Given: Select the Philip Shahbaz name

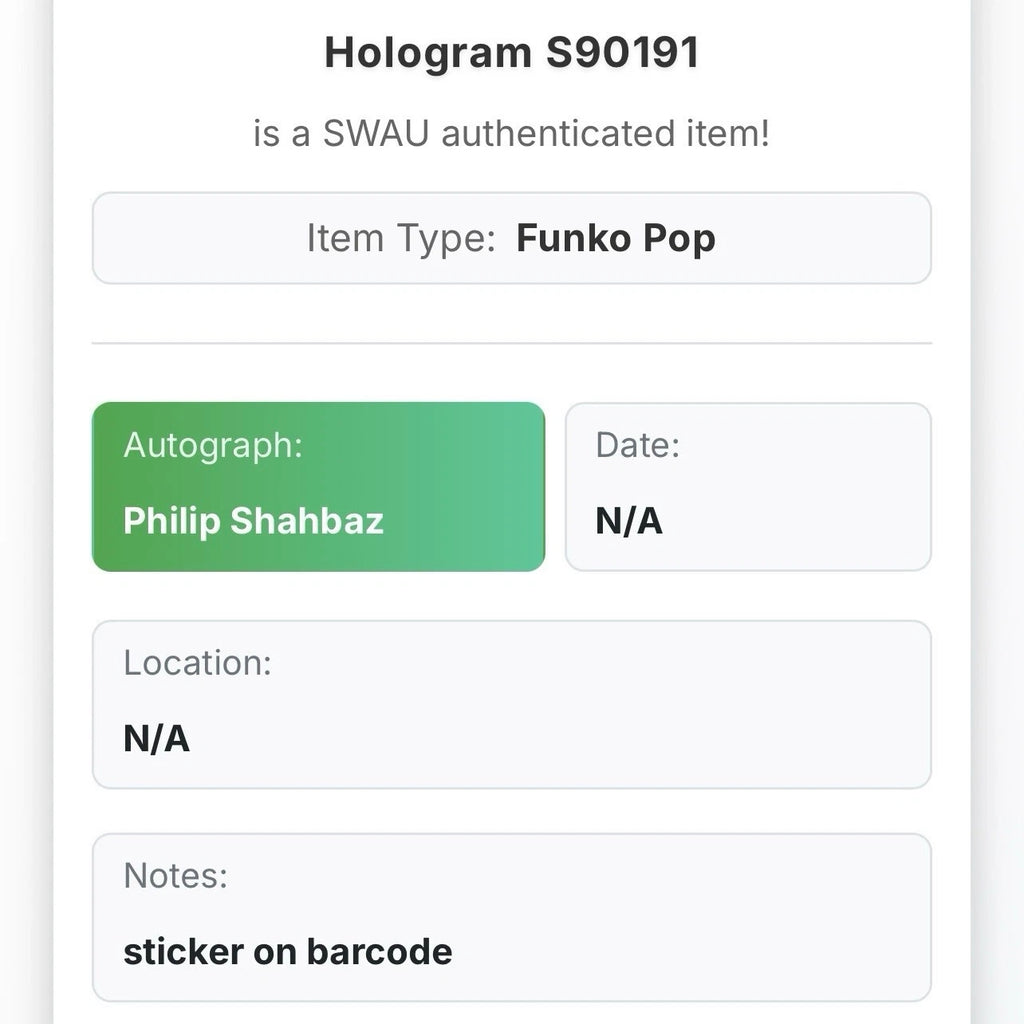Looking at the screenshot, I should click(253, 521).
